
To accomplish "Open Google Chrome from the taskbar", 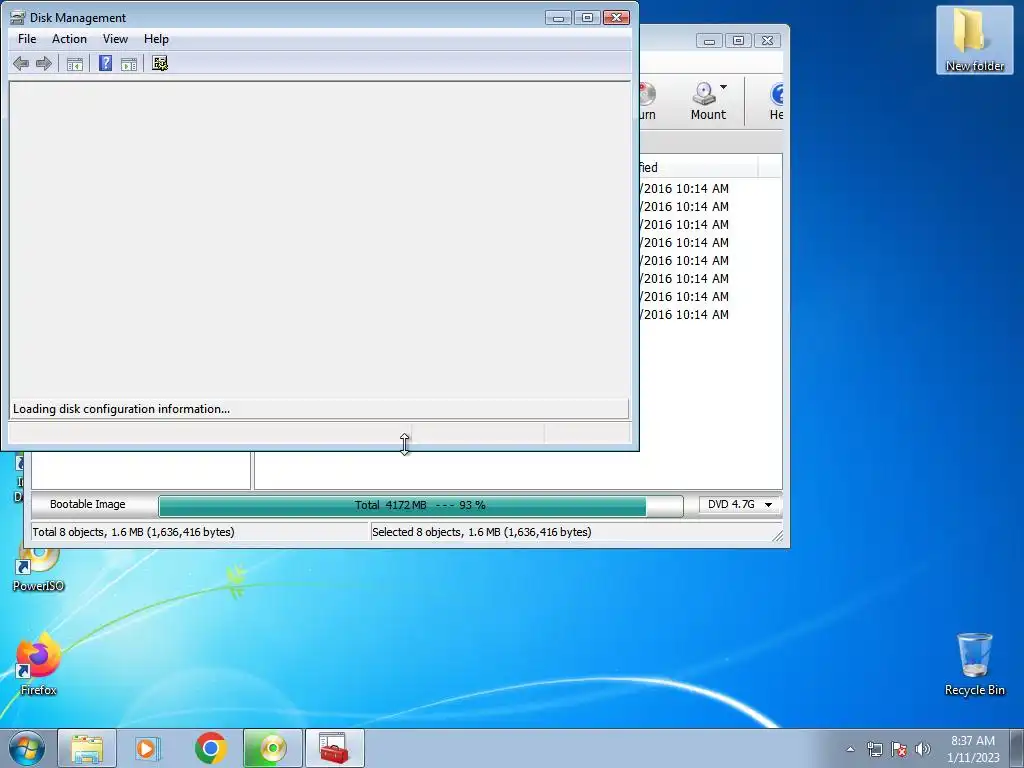I will tap(210, 748).
